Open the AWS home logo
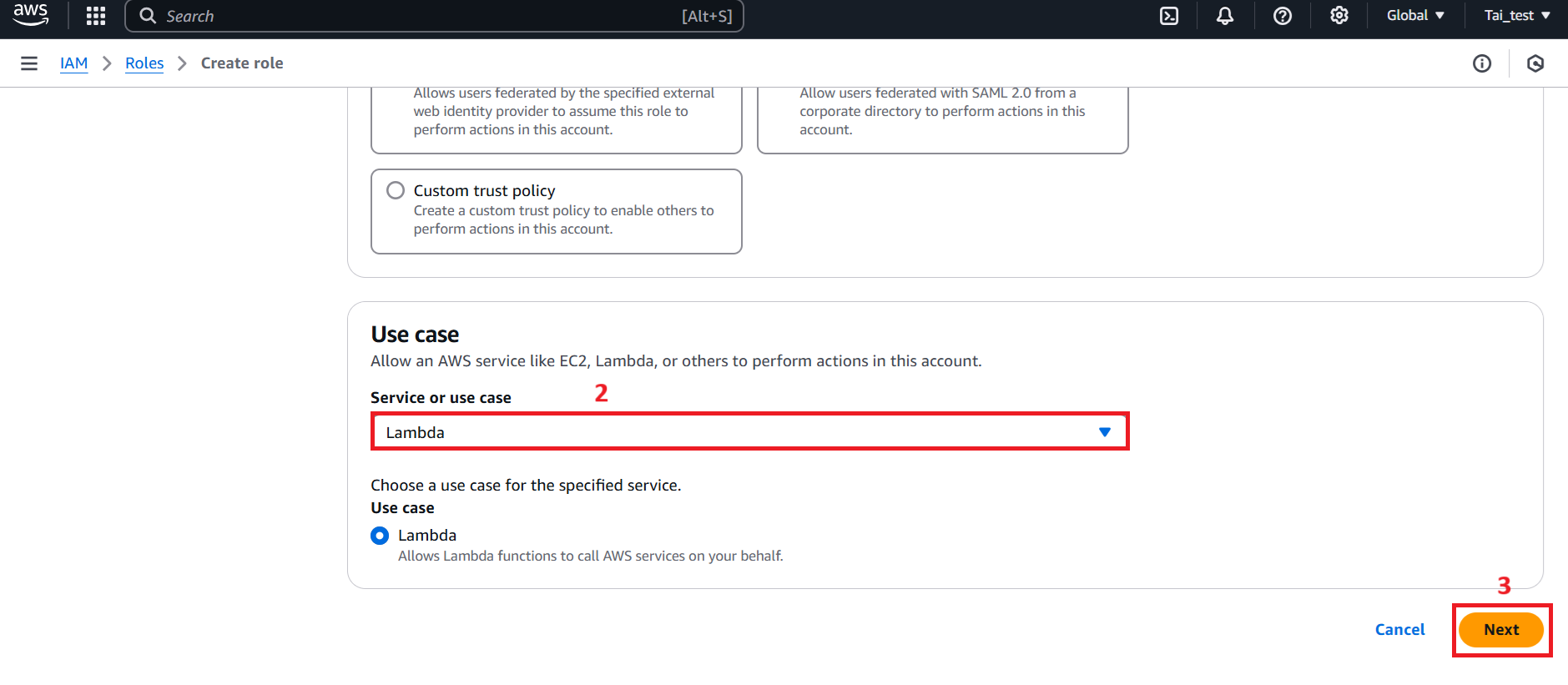This screenshot has height=685, width=1568. (x=31, y=15)
